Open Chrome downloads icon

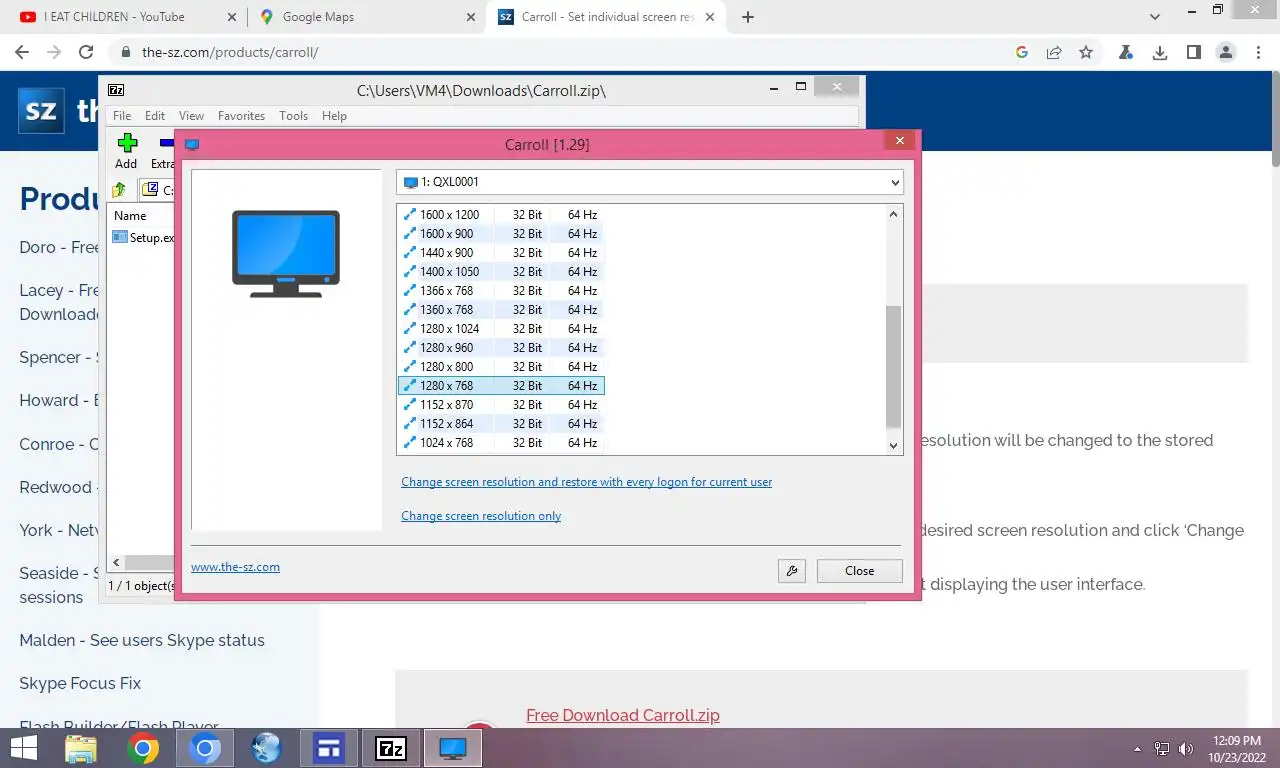[1160, 52]
